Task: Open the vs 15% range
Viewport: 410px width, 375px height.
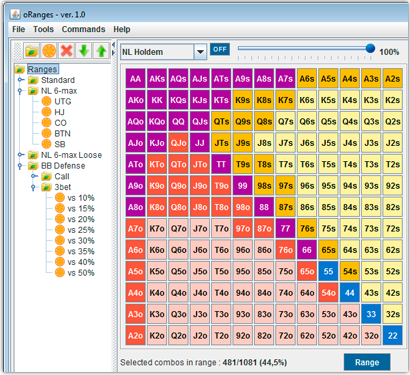Action: pos(75,208)
